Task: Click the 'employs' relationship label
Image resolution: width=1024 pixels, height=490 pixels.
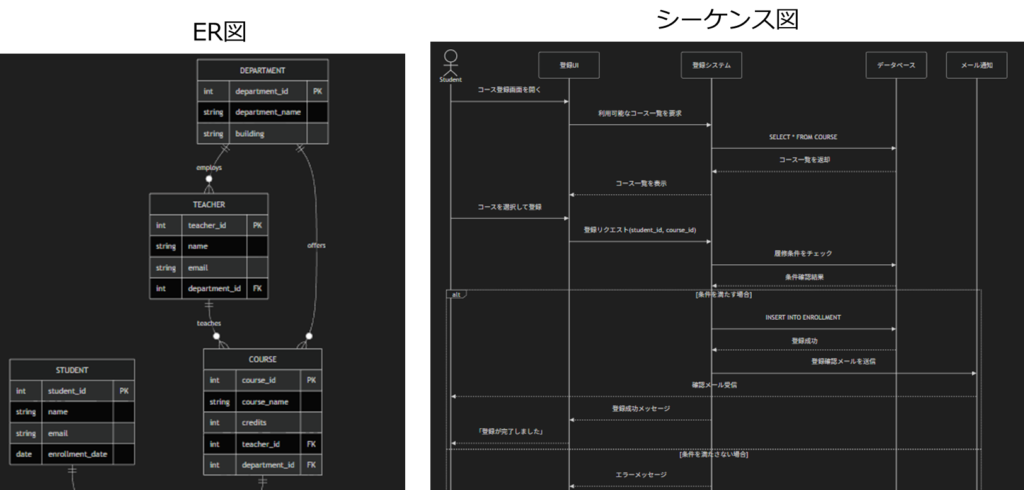Action: 209,167
